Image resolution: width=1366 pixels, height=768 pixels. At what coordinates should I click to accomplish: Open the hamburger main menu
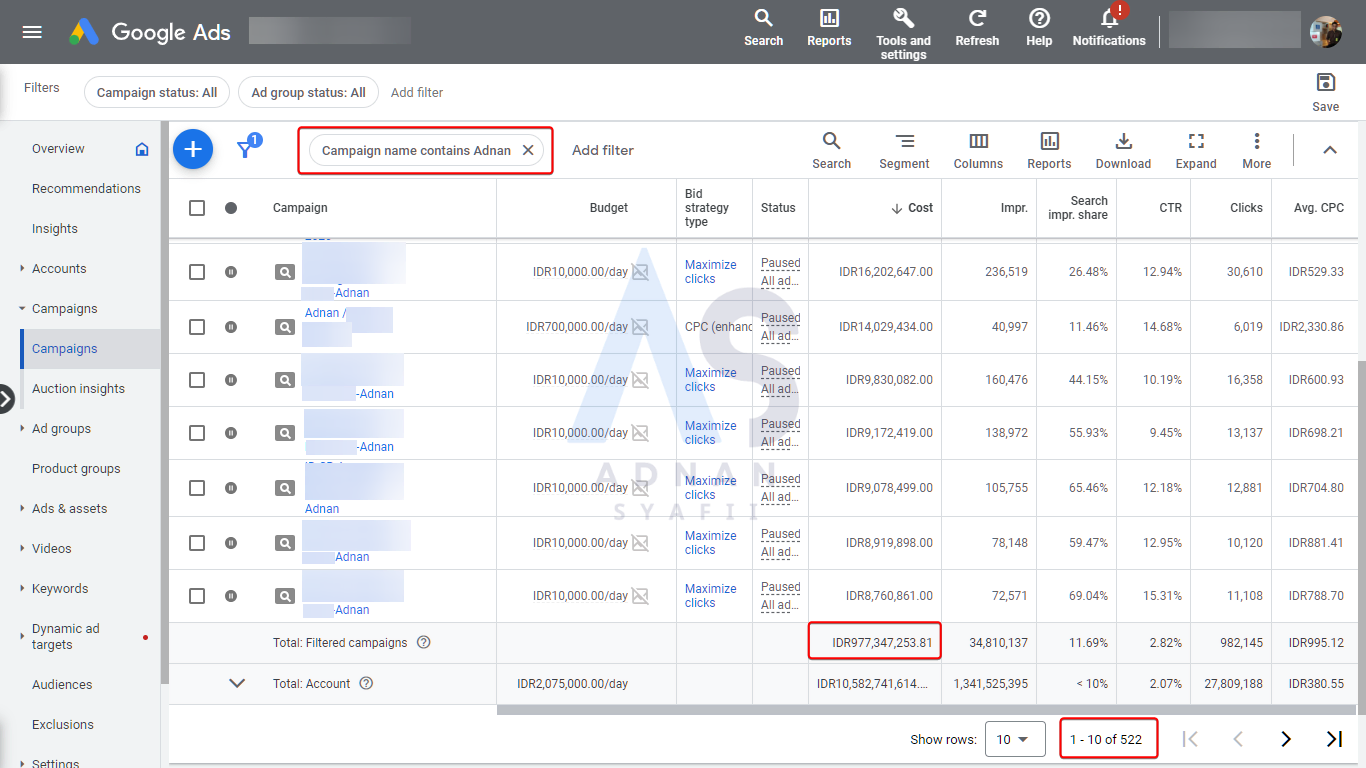[x=32, y=32]
